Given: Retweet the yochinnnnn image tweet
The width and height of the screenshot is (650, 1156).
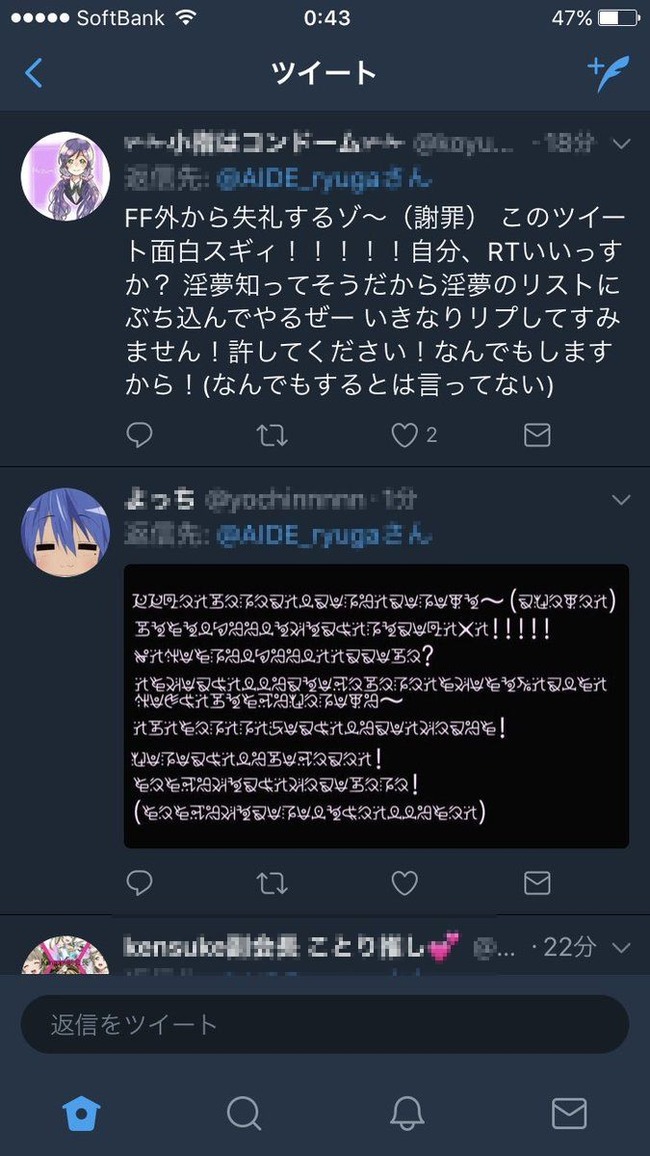Looking at the screenshot, I should point(272,882).
